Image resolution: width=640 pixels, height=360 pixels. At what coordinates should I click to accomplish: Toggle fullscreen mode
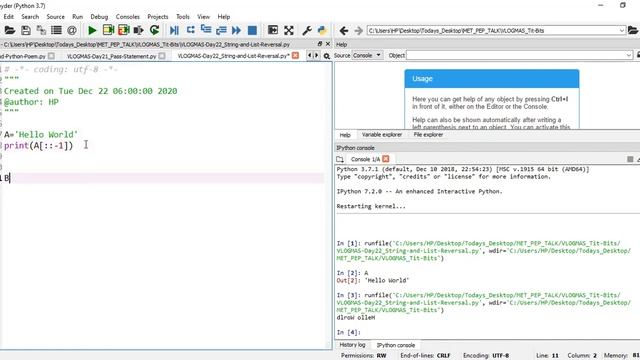coord(289,30)
